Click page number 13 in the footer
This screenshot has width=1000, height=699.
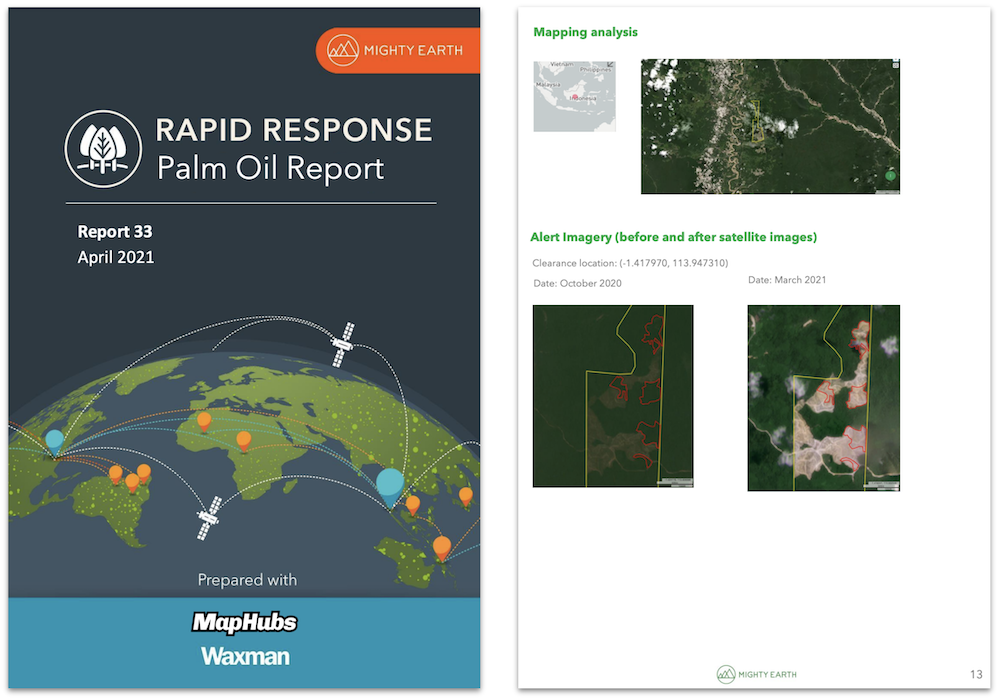click(976, 674)
